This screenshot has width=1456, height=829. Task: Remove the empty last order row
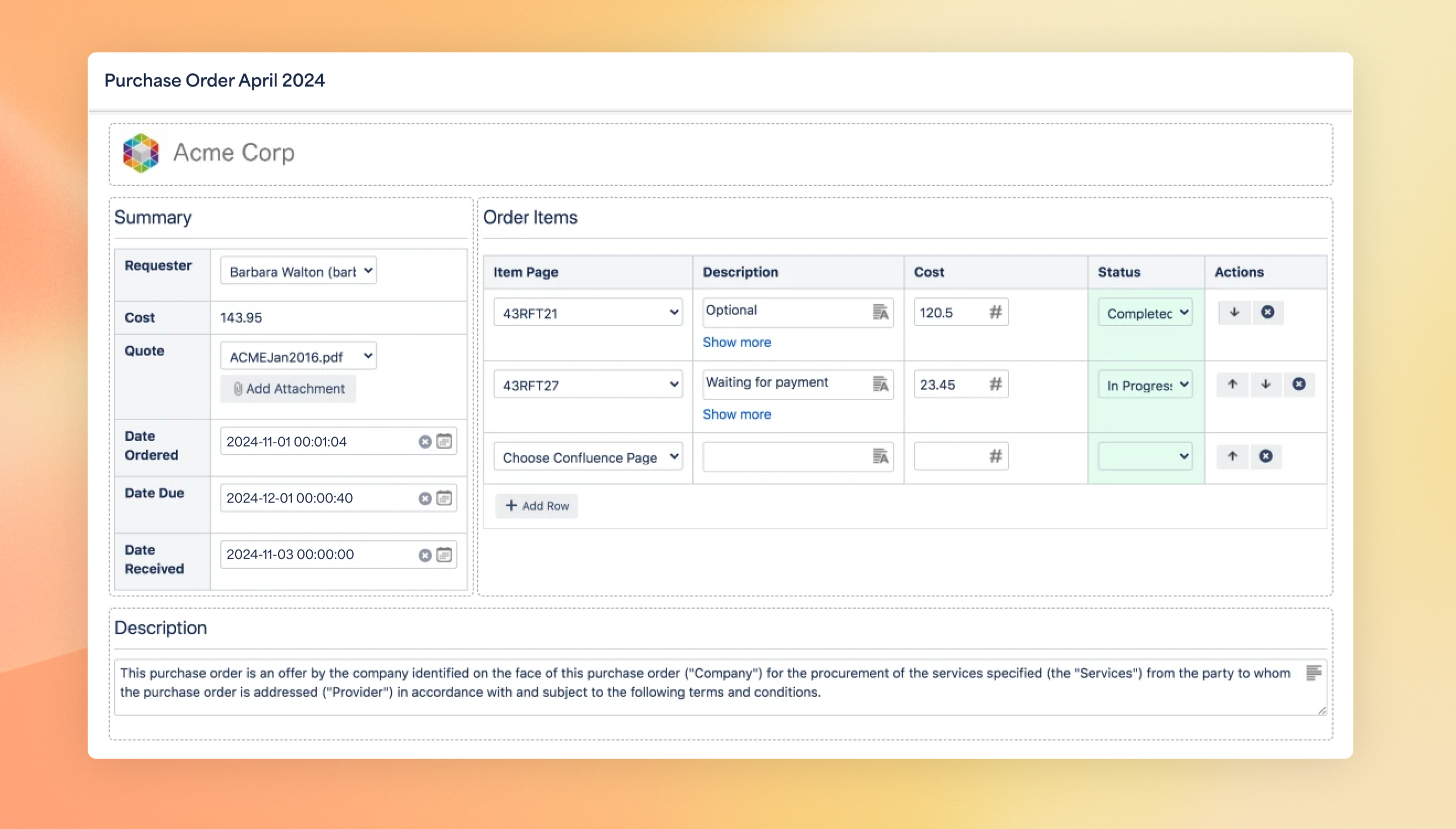1266,456
